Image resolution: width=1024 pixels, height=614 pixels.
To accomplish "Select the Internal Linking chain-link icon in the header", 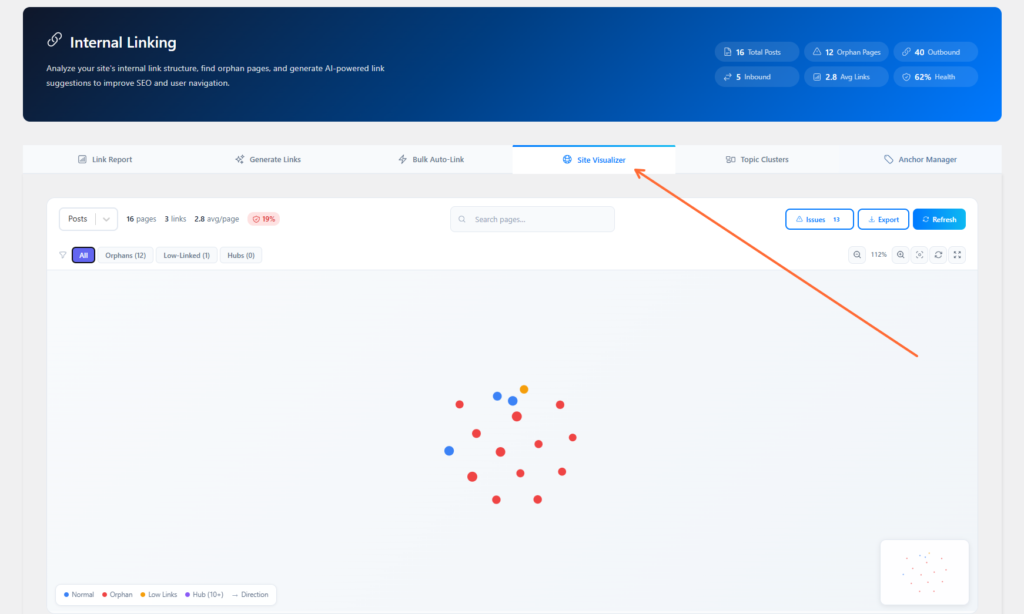I will click(55, 41).
